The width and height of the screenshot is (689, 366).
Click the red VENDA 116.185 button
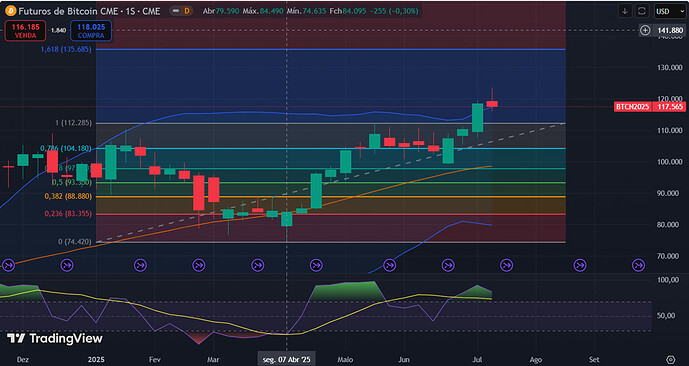click(x=25, y=31)
